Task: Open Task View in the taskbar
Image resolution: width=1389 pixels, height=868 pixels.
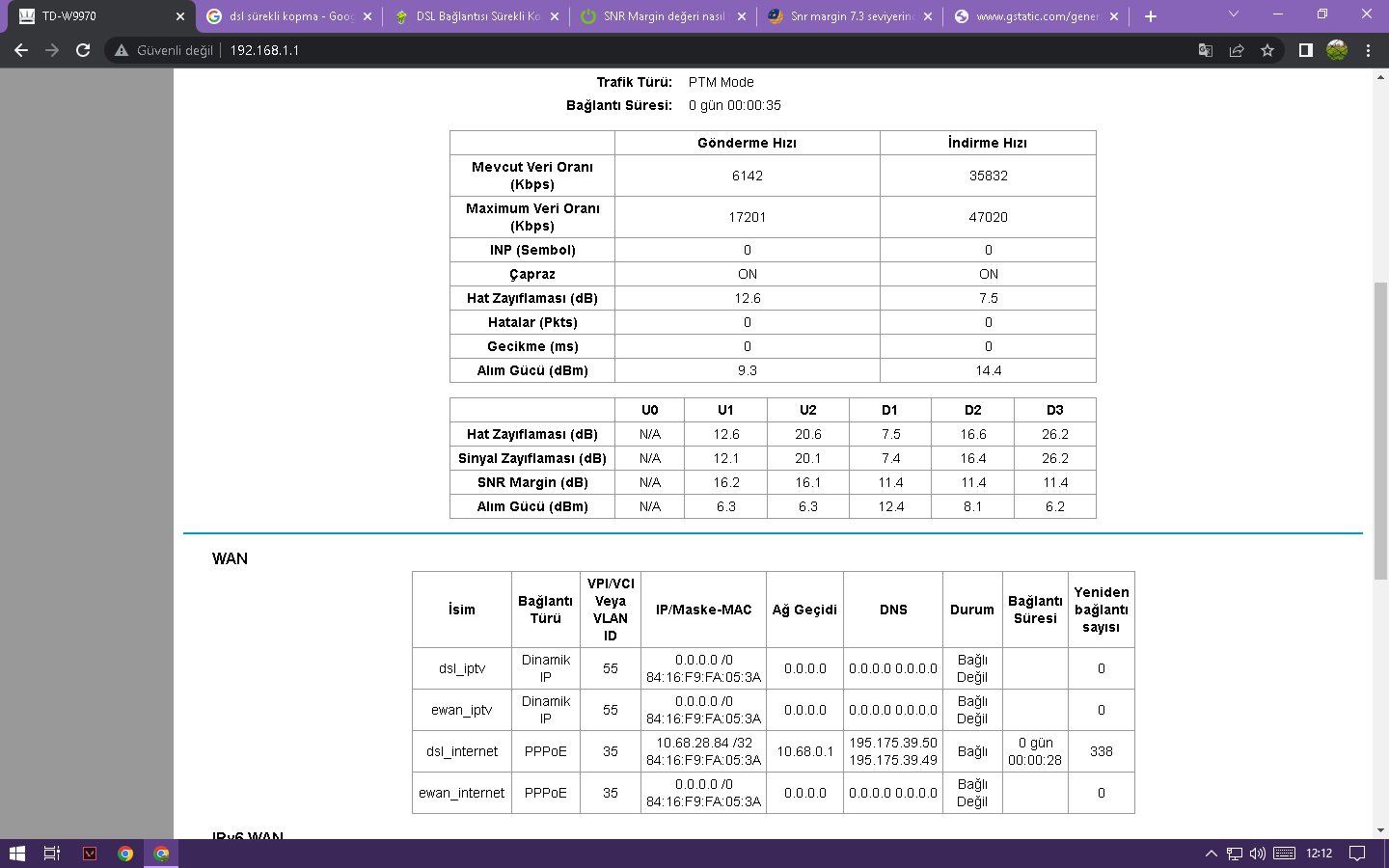Action: coord(52,854)
